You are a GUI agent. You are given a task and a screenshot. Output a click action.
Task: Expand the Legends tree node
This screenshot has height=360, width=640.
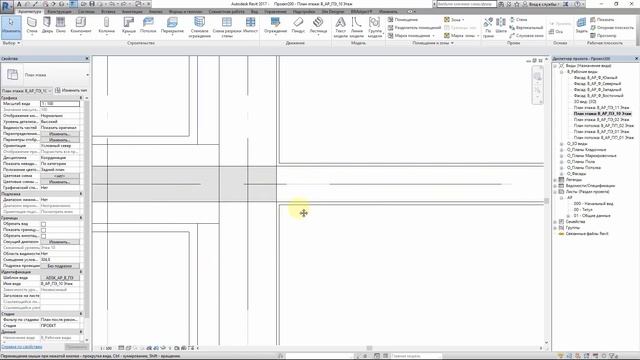point(555,180)
